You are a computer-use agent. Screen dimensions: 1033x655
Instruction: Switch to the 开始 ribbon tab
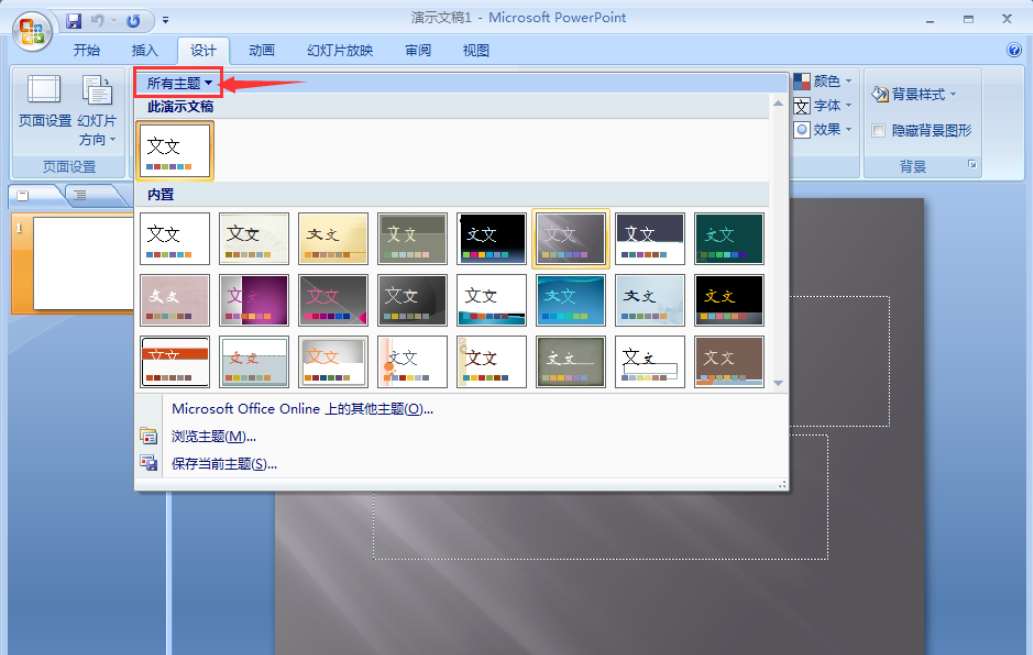point(86,50)
